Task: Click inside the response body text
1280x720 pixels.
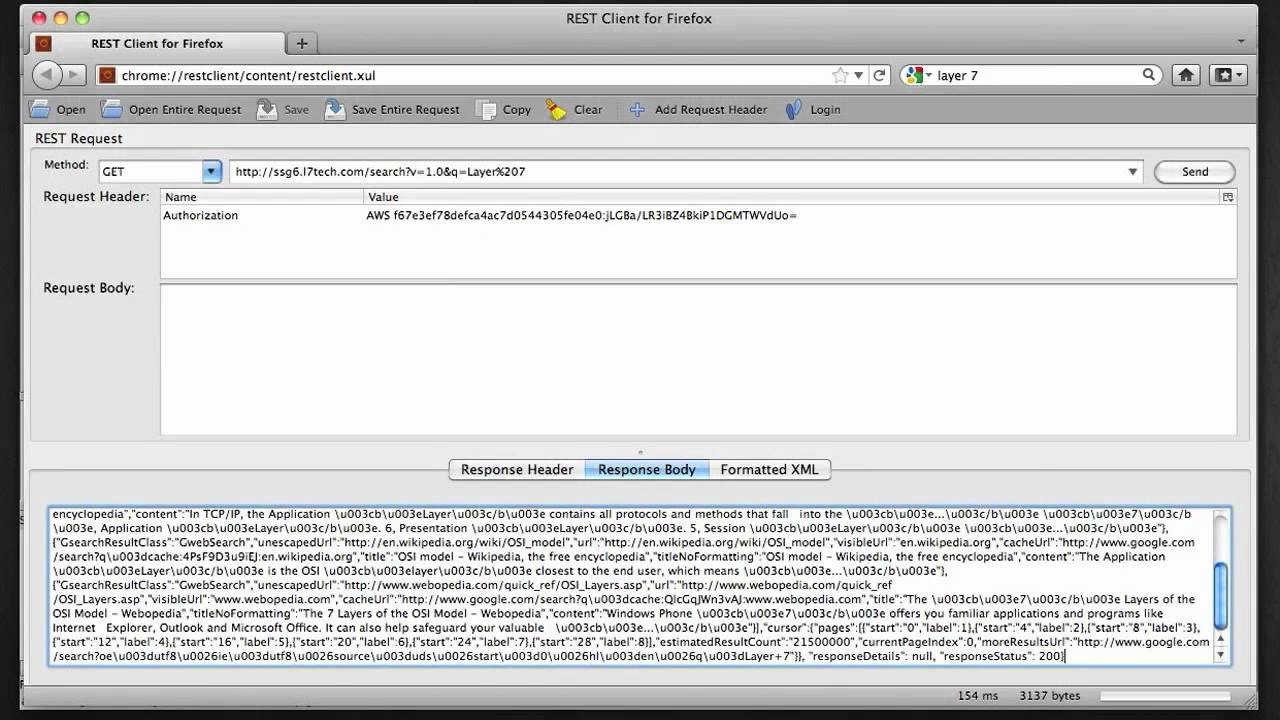Action: click(630, 585)
